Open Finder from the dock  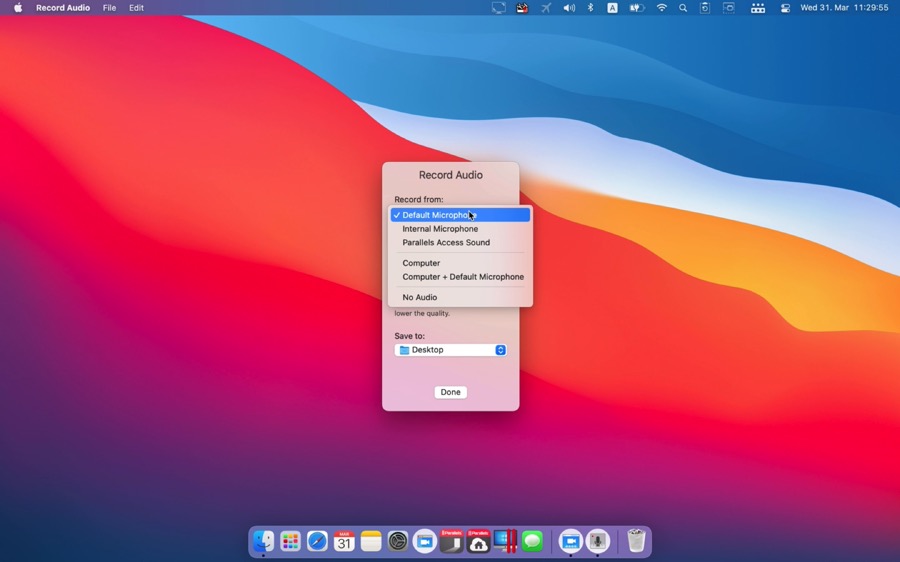(263, 541)
